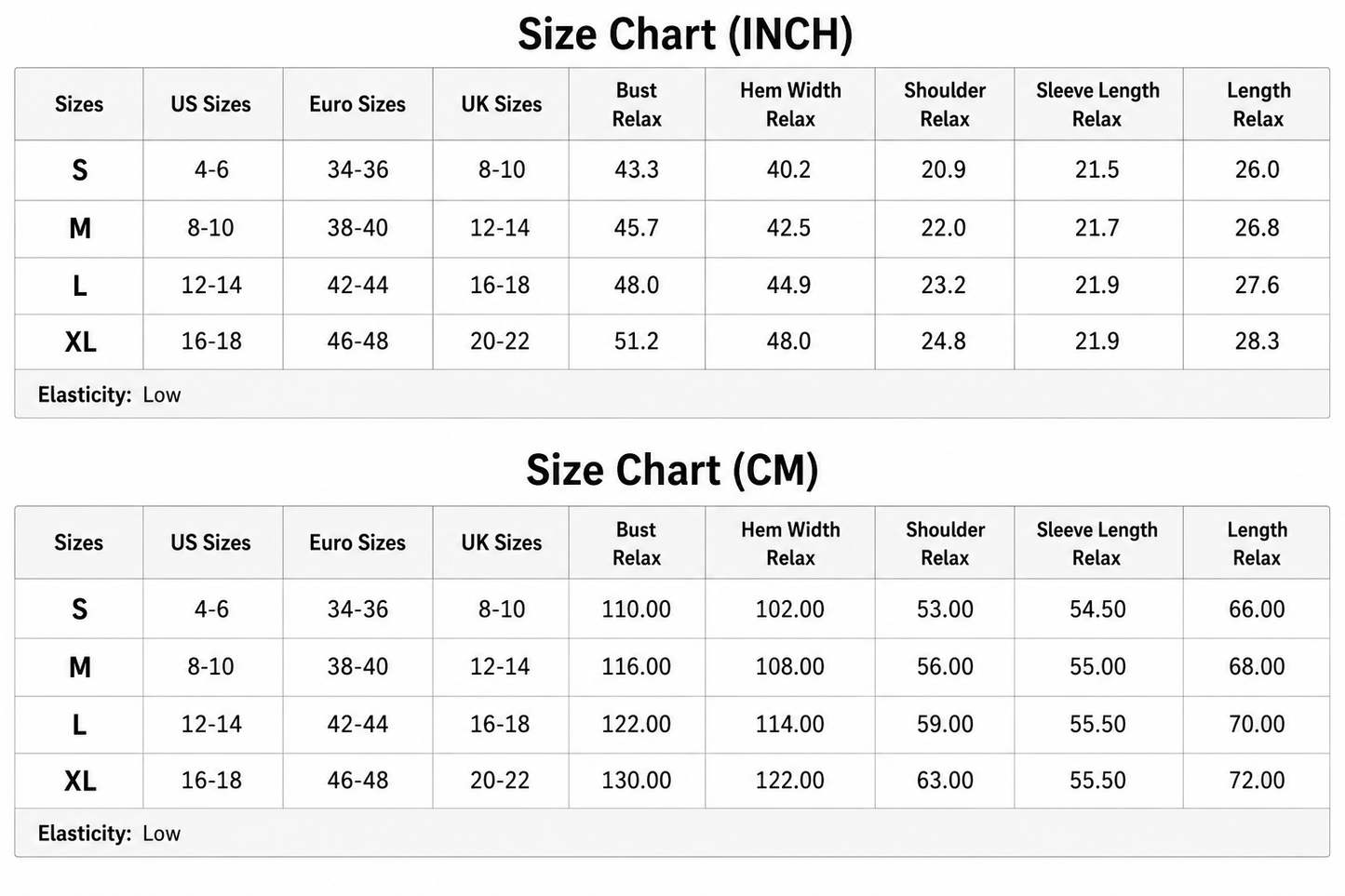Select the Sleeve Length Relax header in inch chart
The width and height of the screenshot is (1345, 896).
click(x=1098, y=104)
